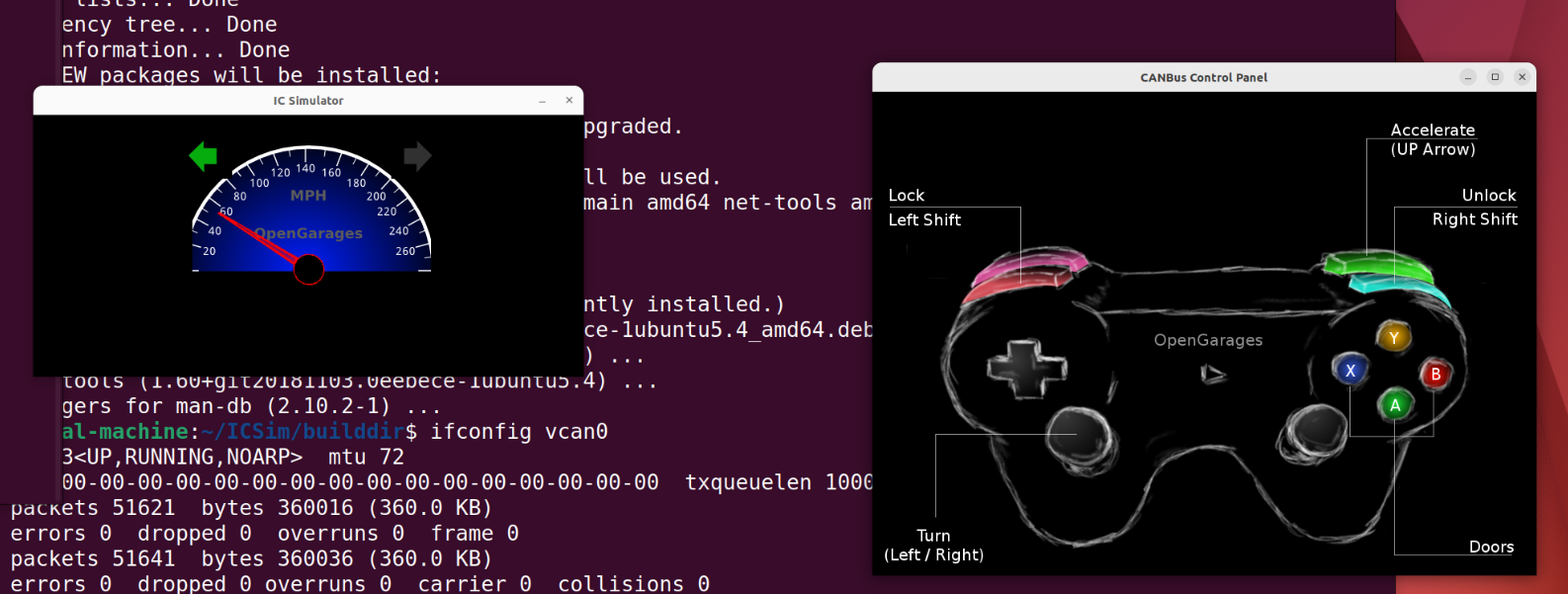Click the Lock label in control panel
The height and width of the screenshot is (594, 1568).
pos(907,196)
